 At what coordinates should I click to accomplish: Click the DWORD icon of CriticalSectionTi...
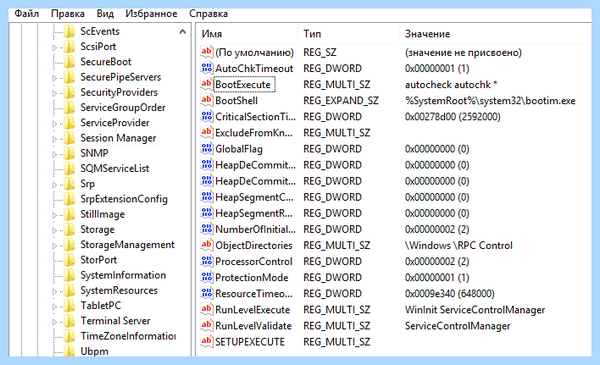(x=207, y=116)
